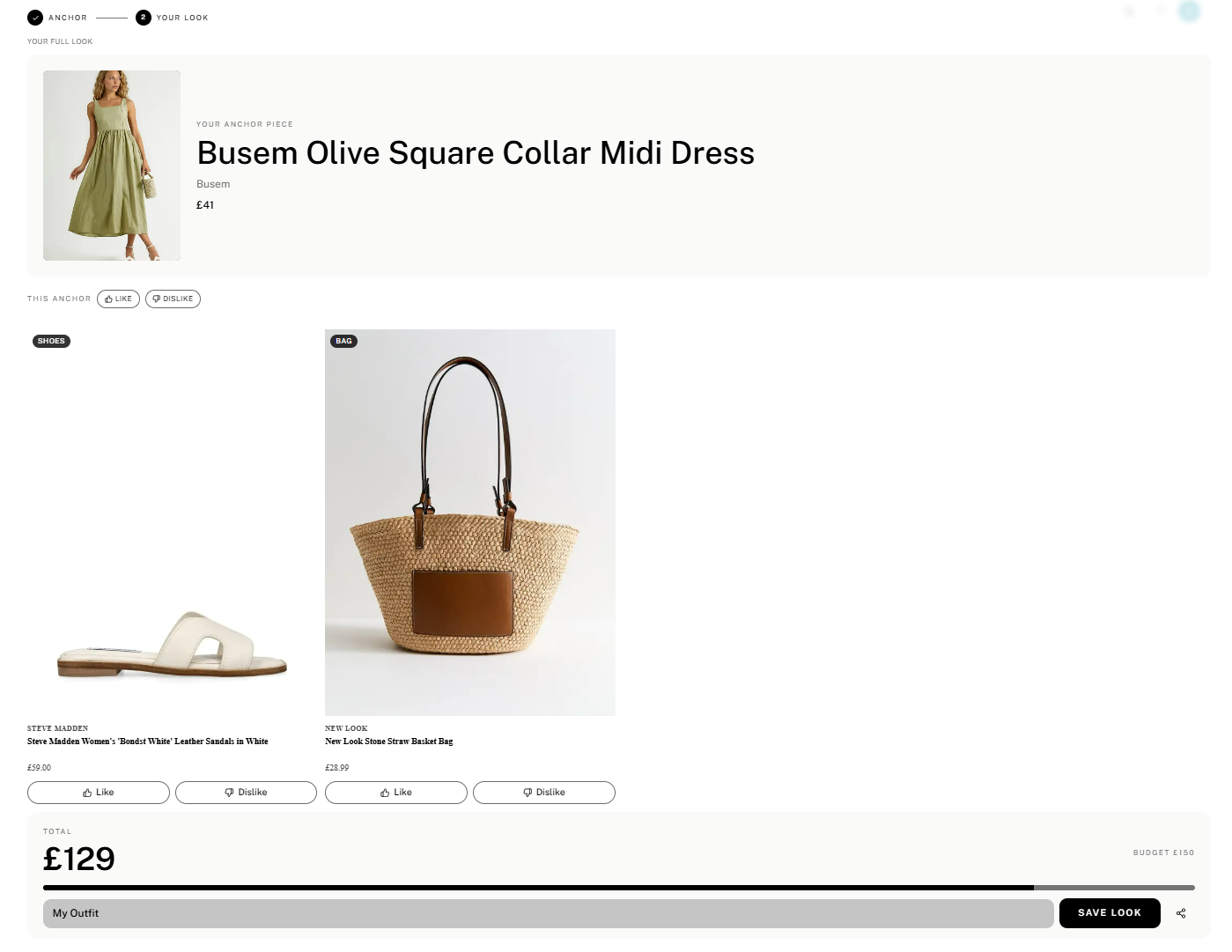Like the Steve Madden white sandals
Image resolution: width=1232 pixels, height=952 pixels.
[99, 793]
